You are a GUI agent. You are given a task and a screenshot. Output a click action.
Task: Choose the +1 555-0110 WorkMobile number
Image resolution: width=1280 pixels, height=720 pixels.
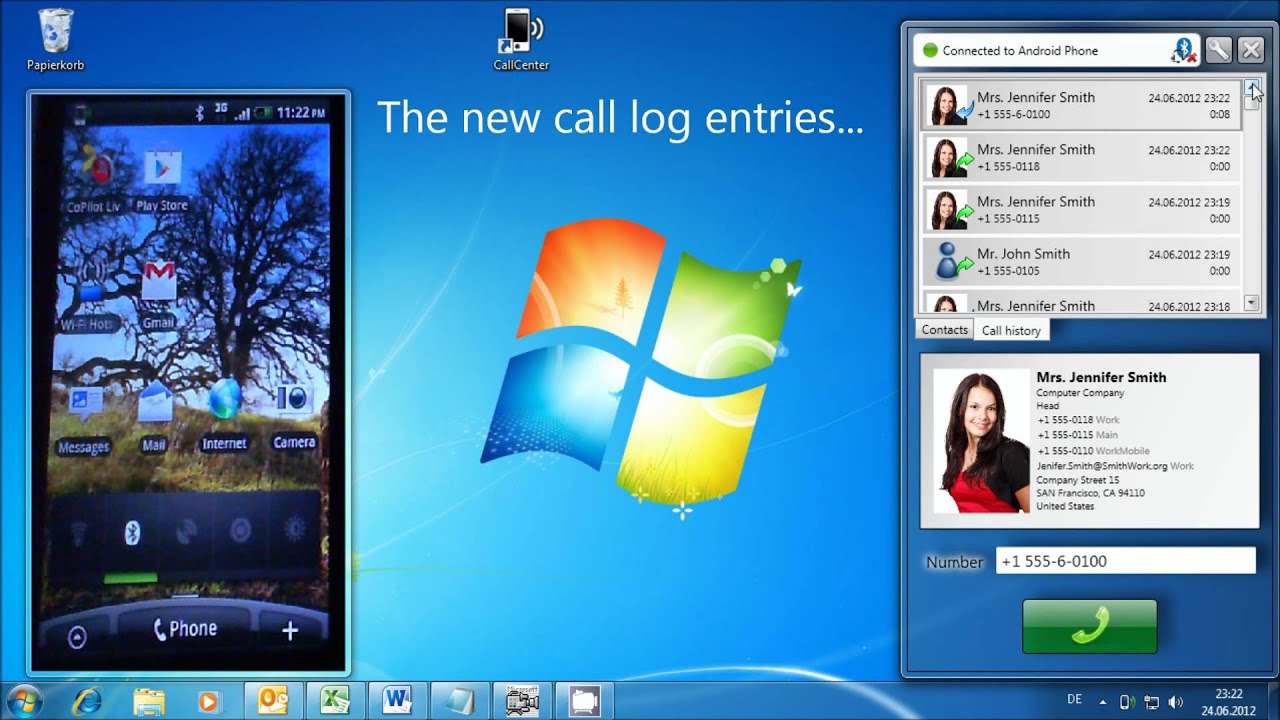(x=1093, y=451)
